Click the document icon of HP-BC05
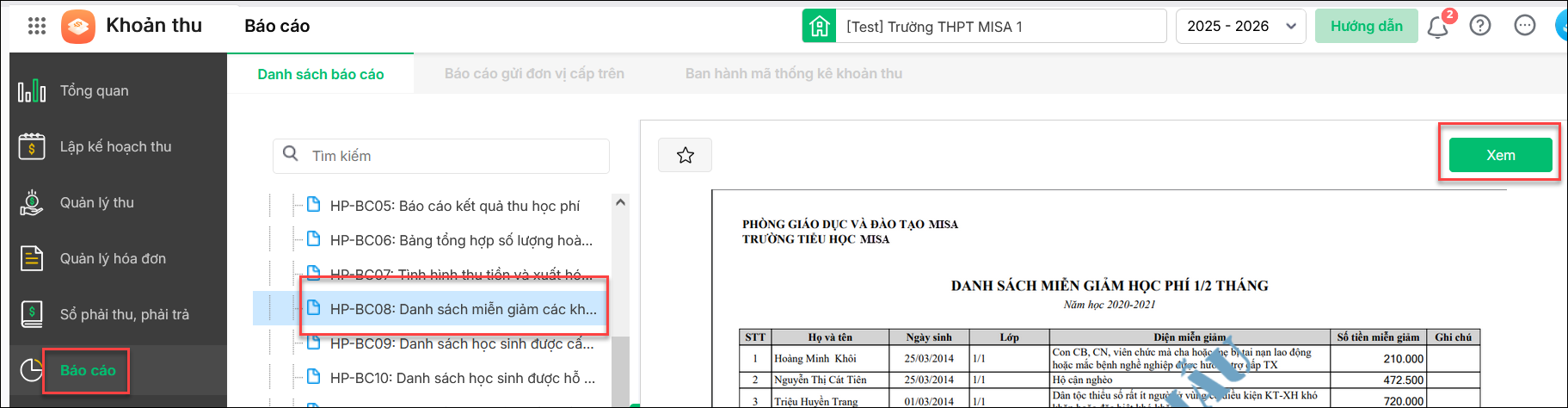This screenshot has width=1568, height=408. coord(314,204)
